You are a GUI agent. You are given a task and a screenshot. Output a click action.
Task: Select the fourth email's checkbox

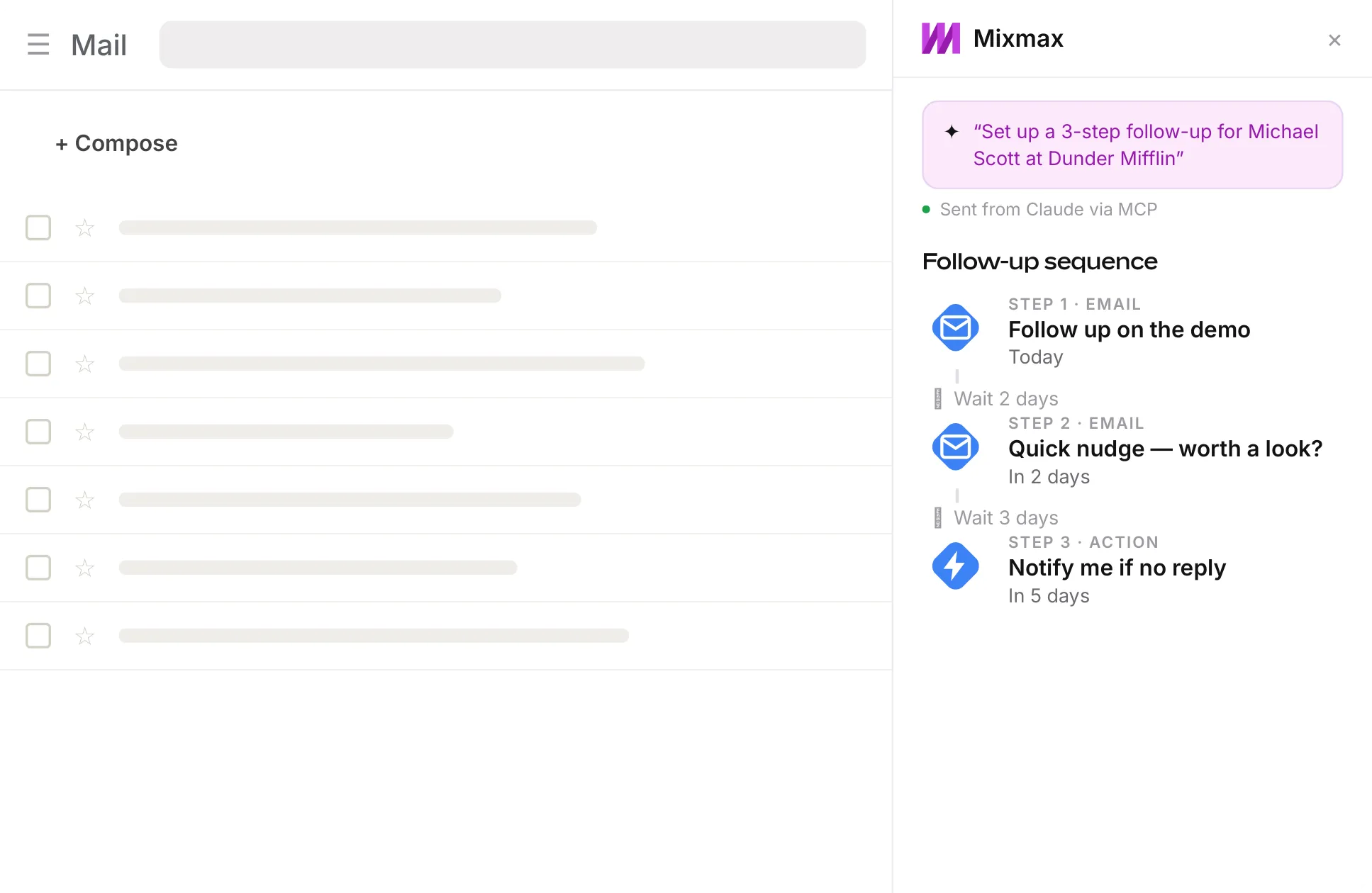[38, 432]
